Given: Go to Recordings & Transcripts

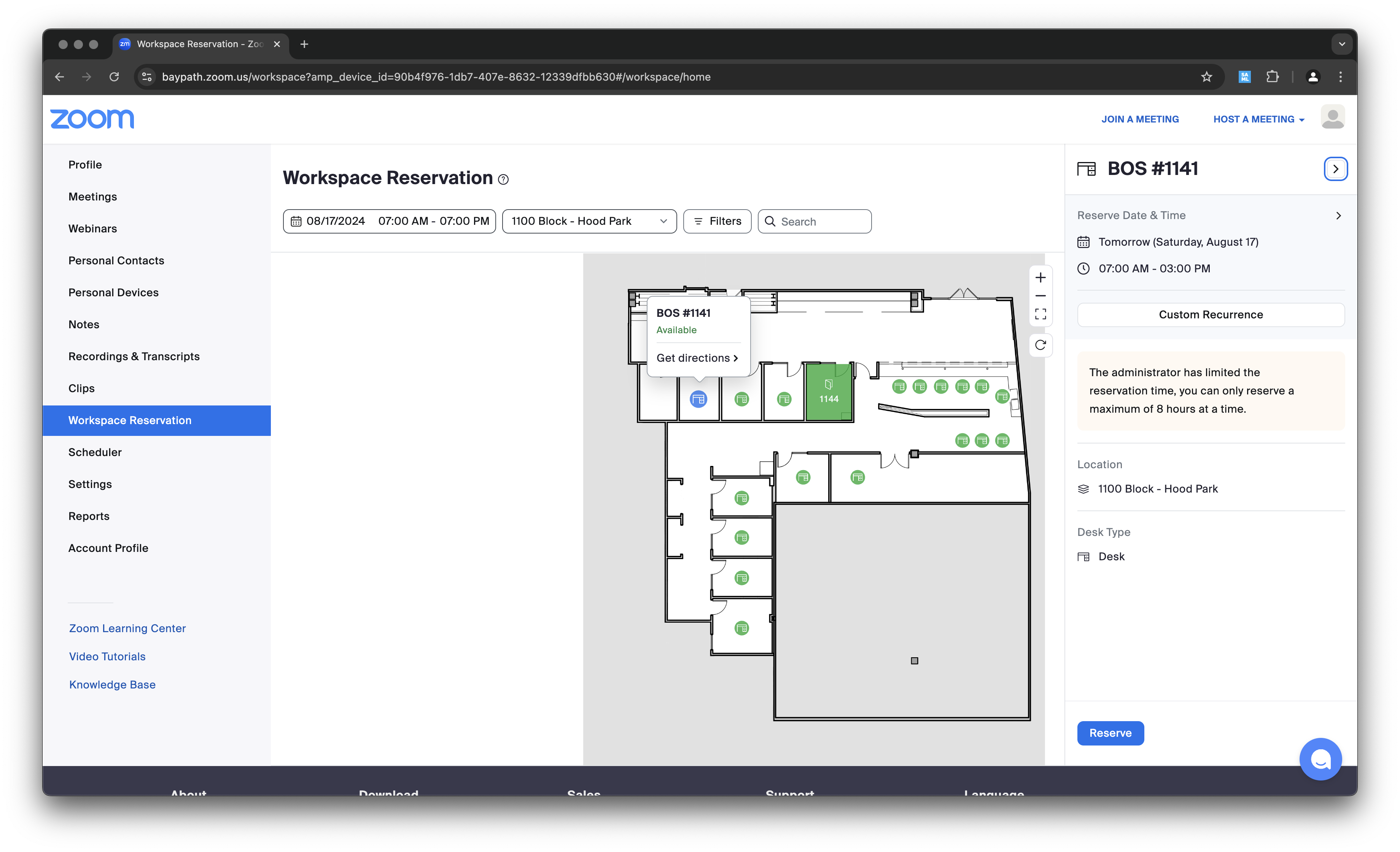Looking at the screenshot, I should (134, 356).
